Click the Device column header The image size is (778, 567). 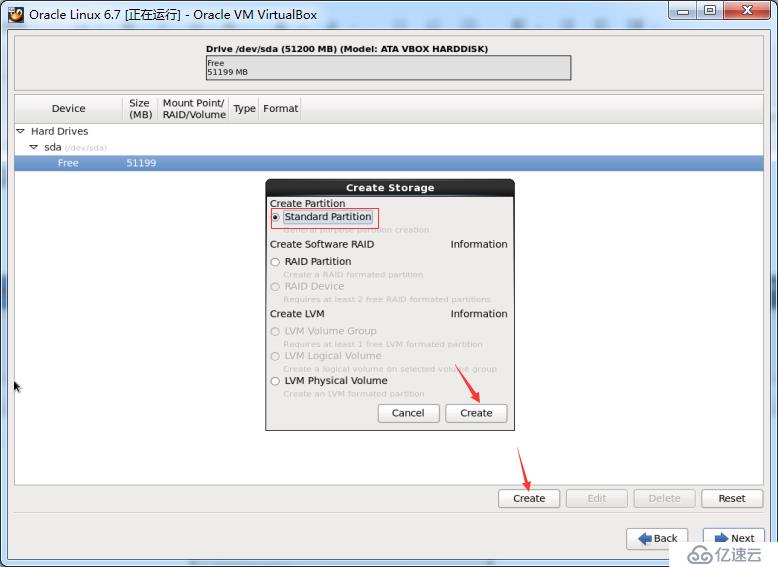pyautogui.click(x=68, y=109)
